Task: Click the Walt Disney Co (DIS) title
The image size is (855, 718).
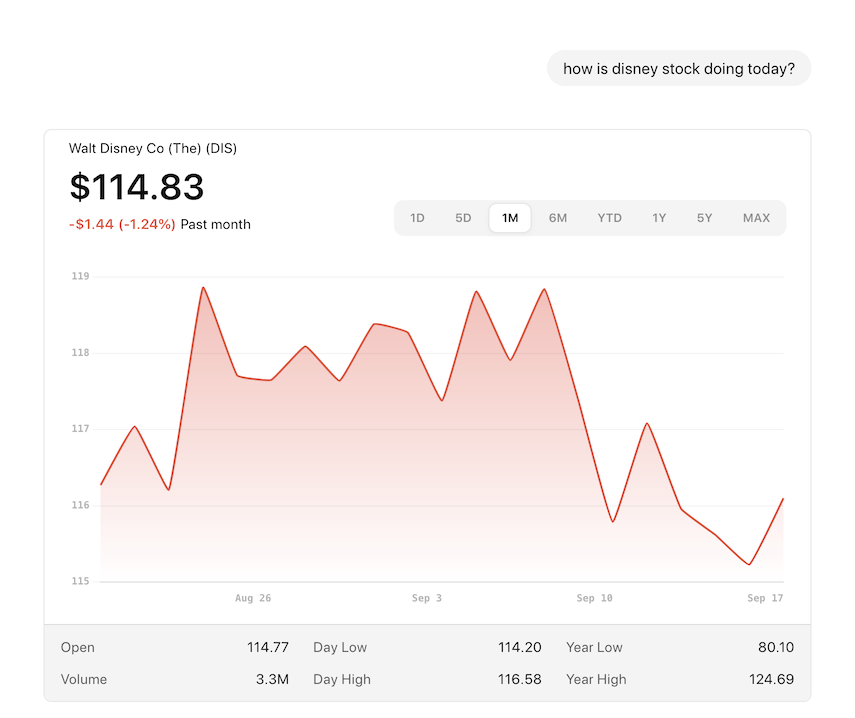Action: [153, 148]
